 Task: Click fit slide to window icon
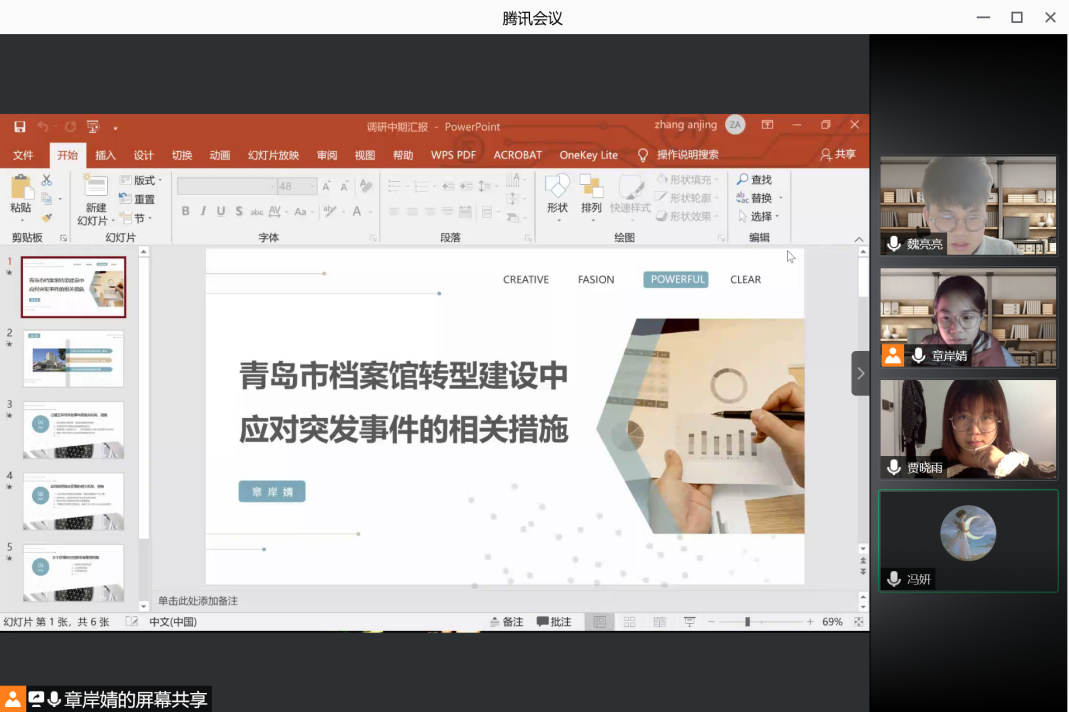click(858, 622)
